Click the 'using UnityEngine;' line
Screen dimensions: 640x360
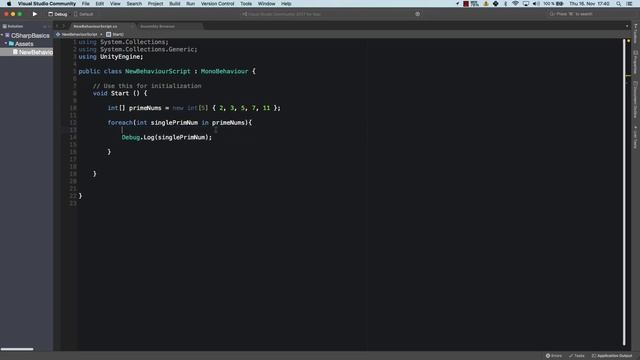[x=111, y=57]
